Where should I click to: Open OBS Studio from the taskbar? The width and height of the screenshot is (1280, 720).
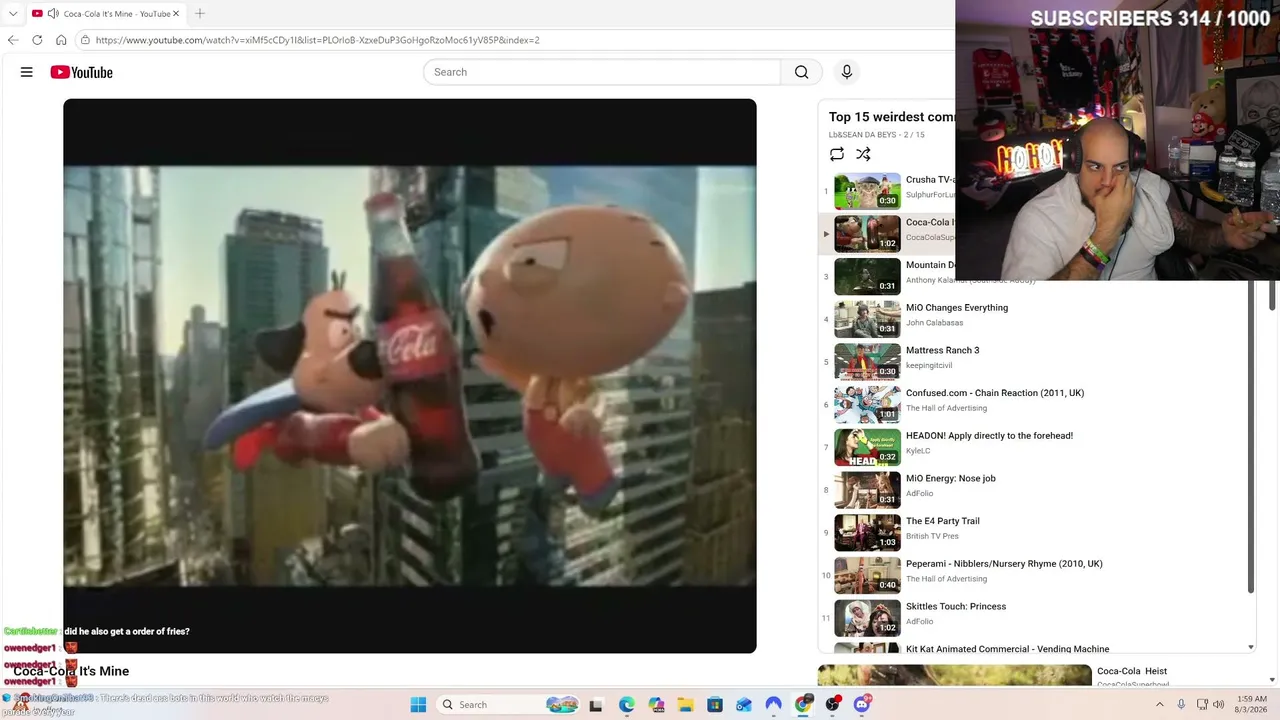click(833, 705)
